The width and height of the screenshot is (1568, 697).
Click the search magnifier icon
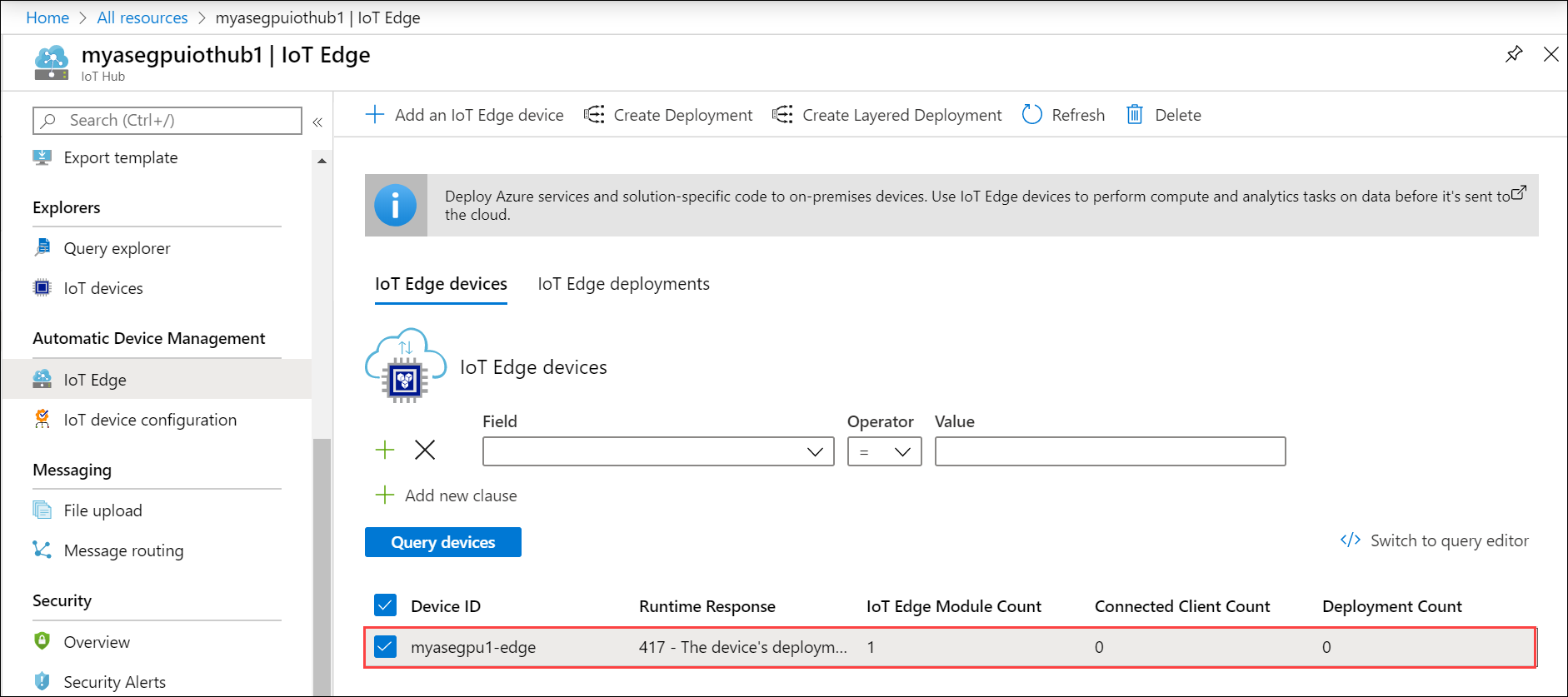pos(48,121)
